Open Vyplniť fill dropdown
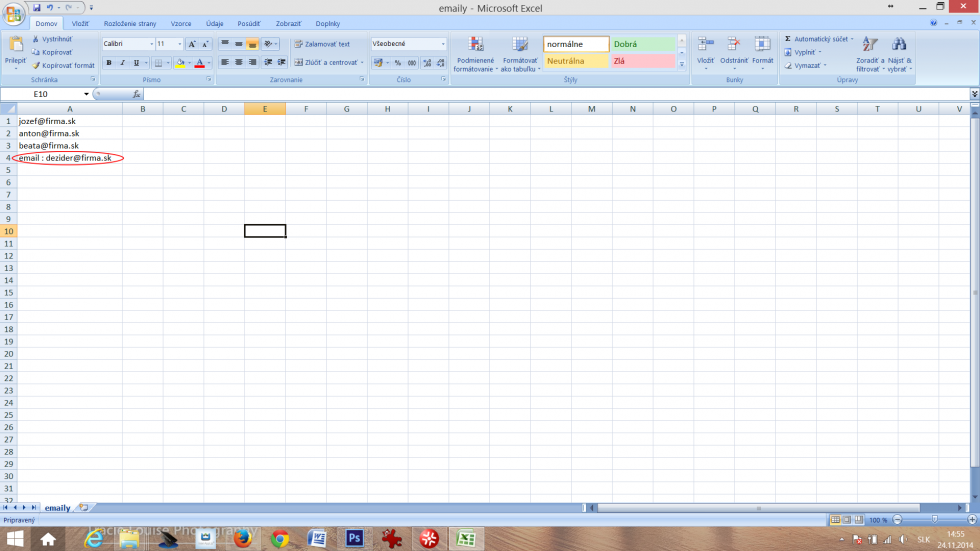The width and height of the screenshot is (980, 551). 803,52
